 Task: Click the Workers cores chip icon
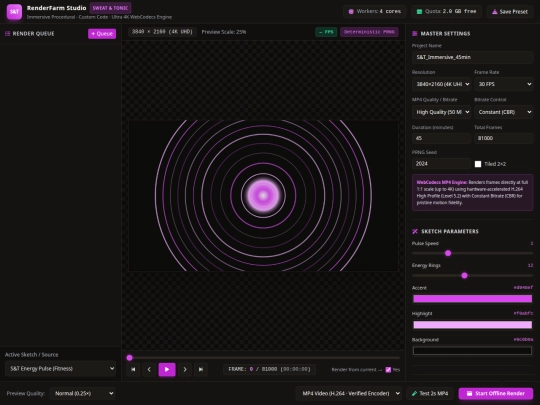tap(351, 11)
